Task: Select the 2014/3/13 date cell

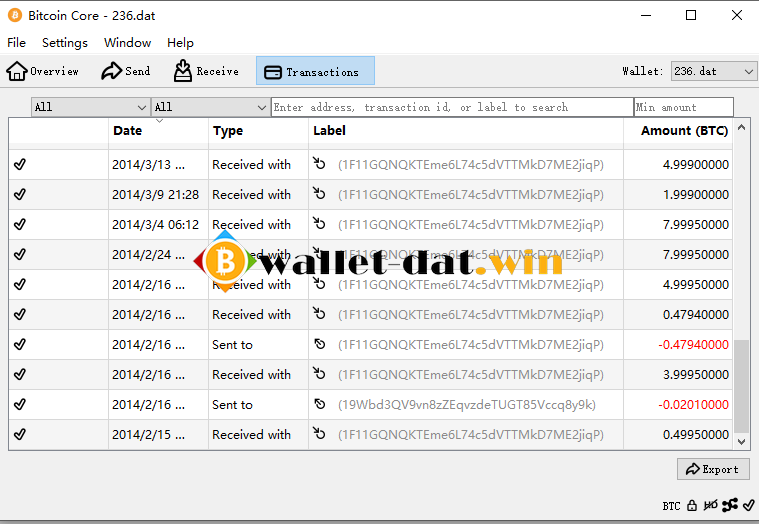Action: click(x=158, y=165)
